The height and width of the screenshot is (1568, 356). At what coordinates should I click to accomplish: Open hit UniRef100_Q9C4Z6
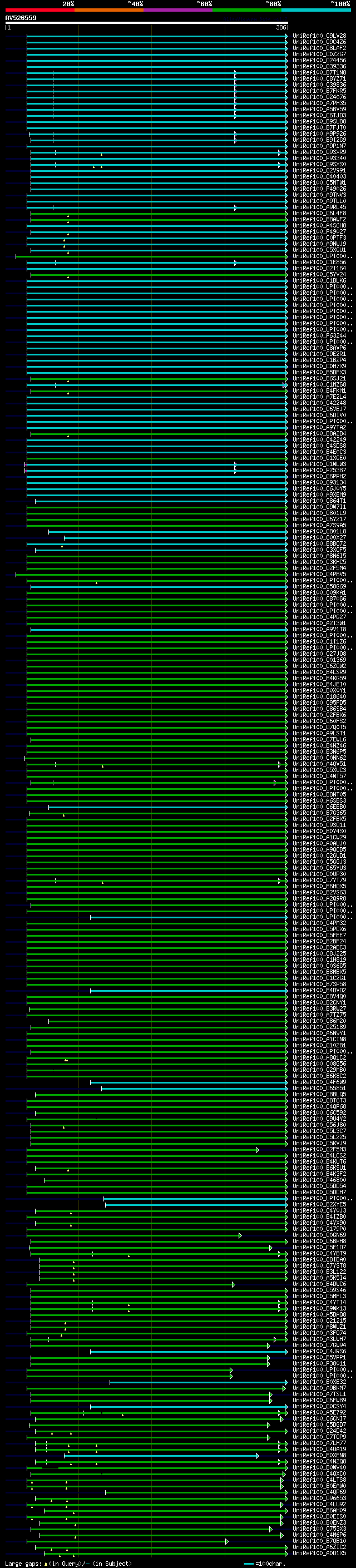point(319,42)
